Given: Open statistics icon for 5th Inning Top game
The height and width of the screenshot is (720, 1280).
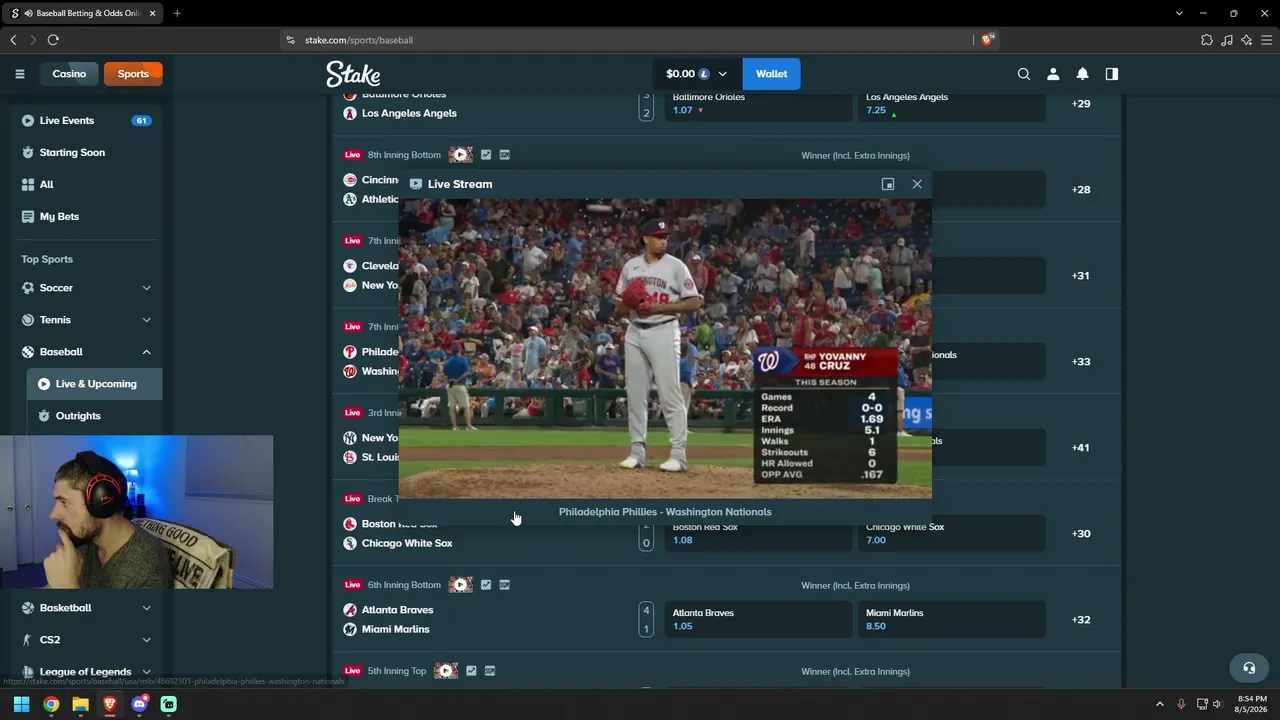Looking at the screenshot, I should (x=471, y=671).
